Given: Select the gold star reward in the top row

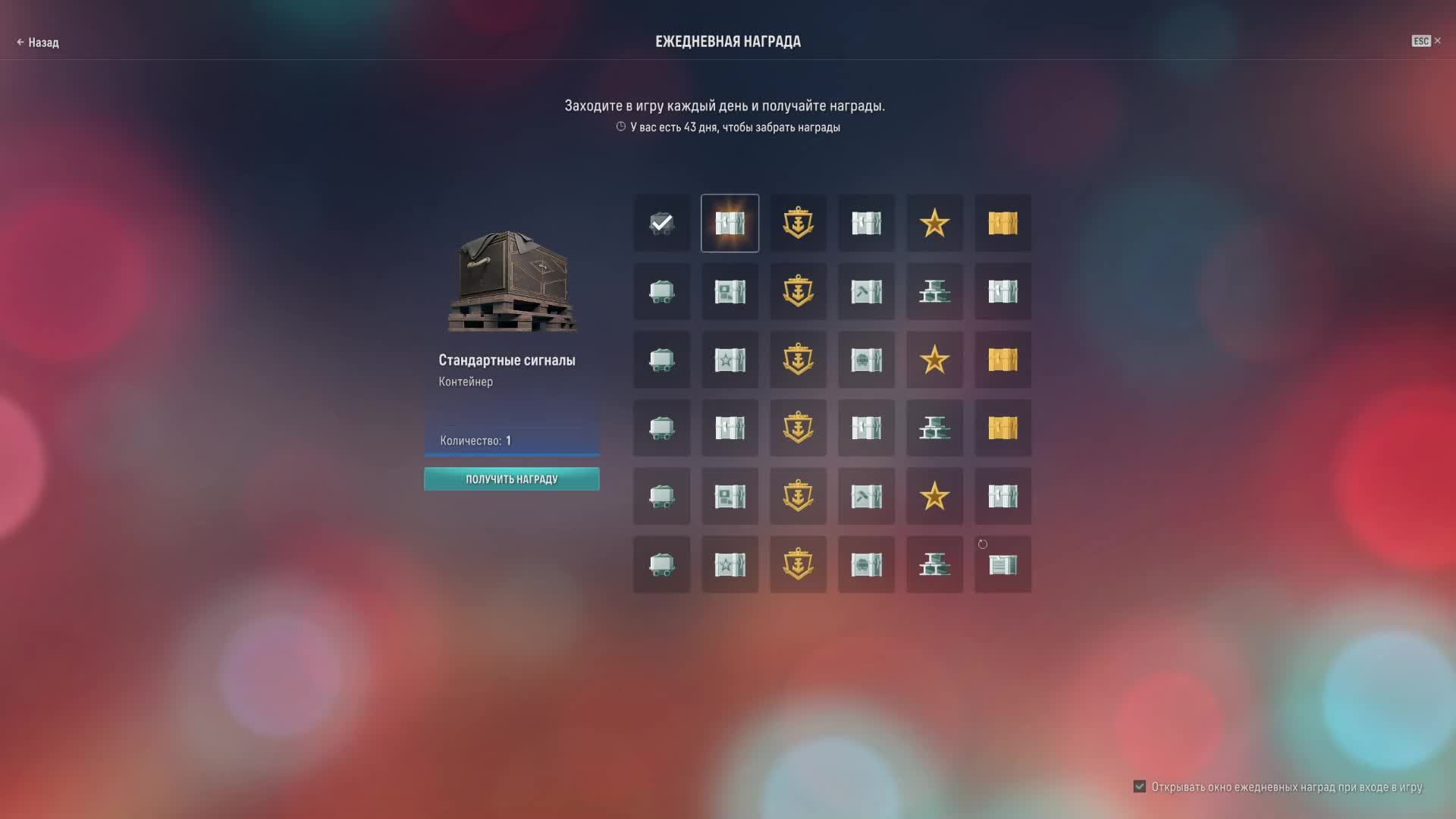Looking at the screenshot, I should pos(934,223).
